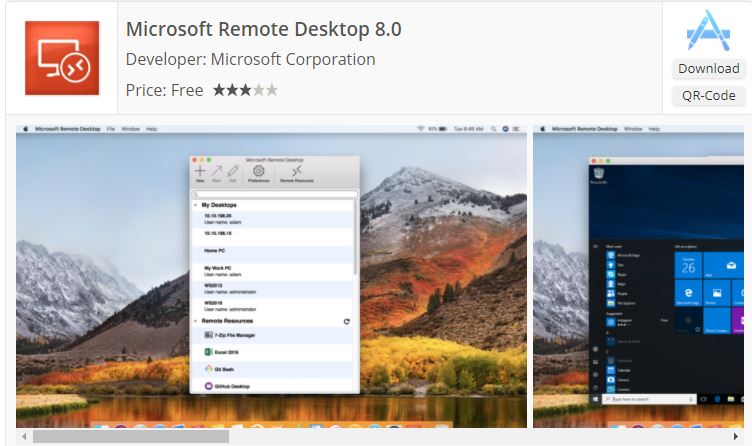Collapse the My Desktops section
The height and width of the screenshot is (446, 752).
(x=195, y=205)
